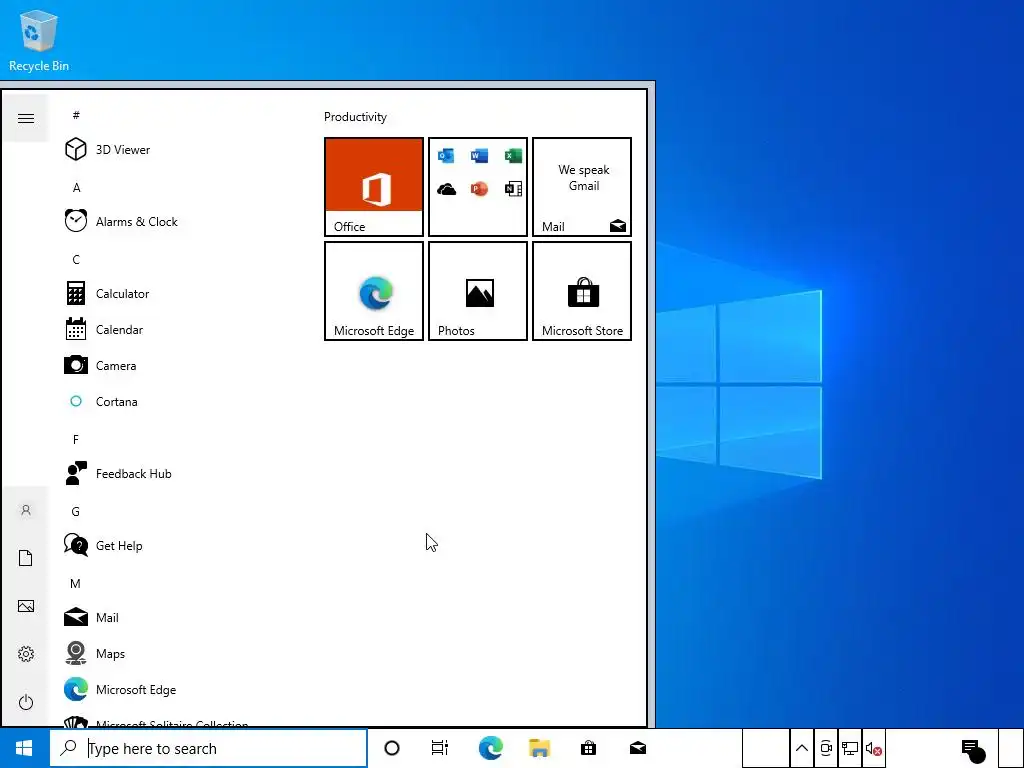Open PowerPoint in the Office apps folder tile
Image resolution: width=1024 pixels, height=768 pixels.
pos(479,189)
